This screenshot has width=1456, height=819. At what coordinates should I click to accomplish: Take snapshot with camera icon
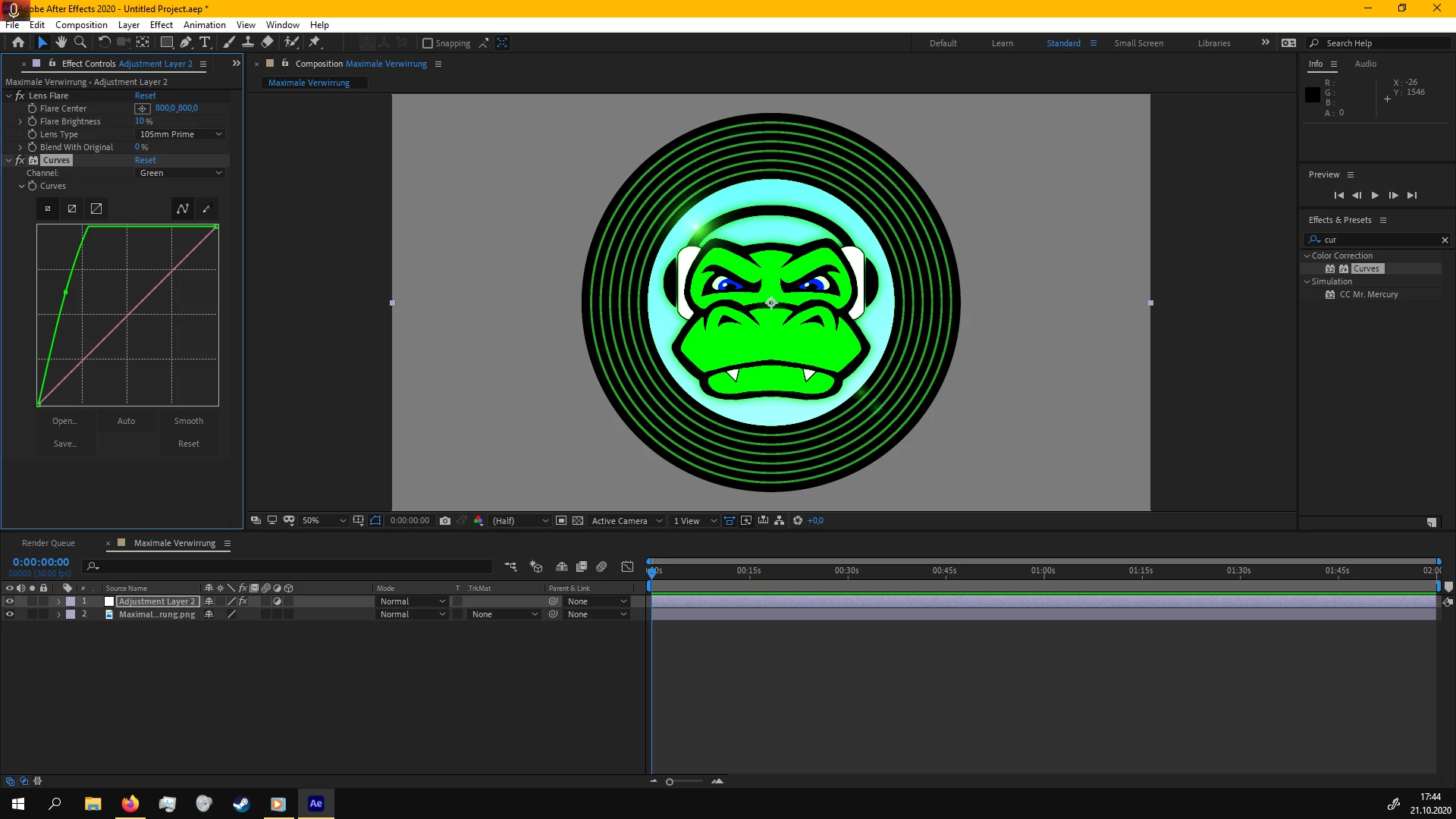coord(445,521)
